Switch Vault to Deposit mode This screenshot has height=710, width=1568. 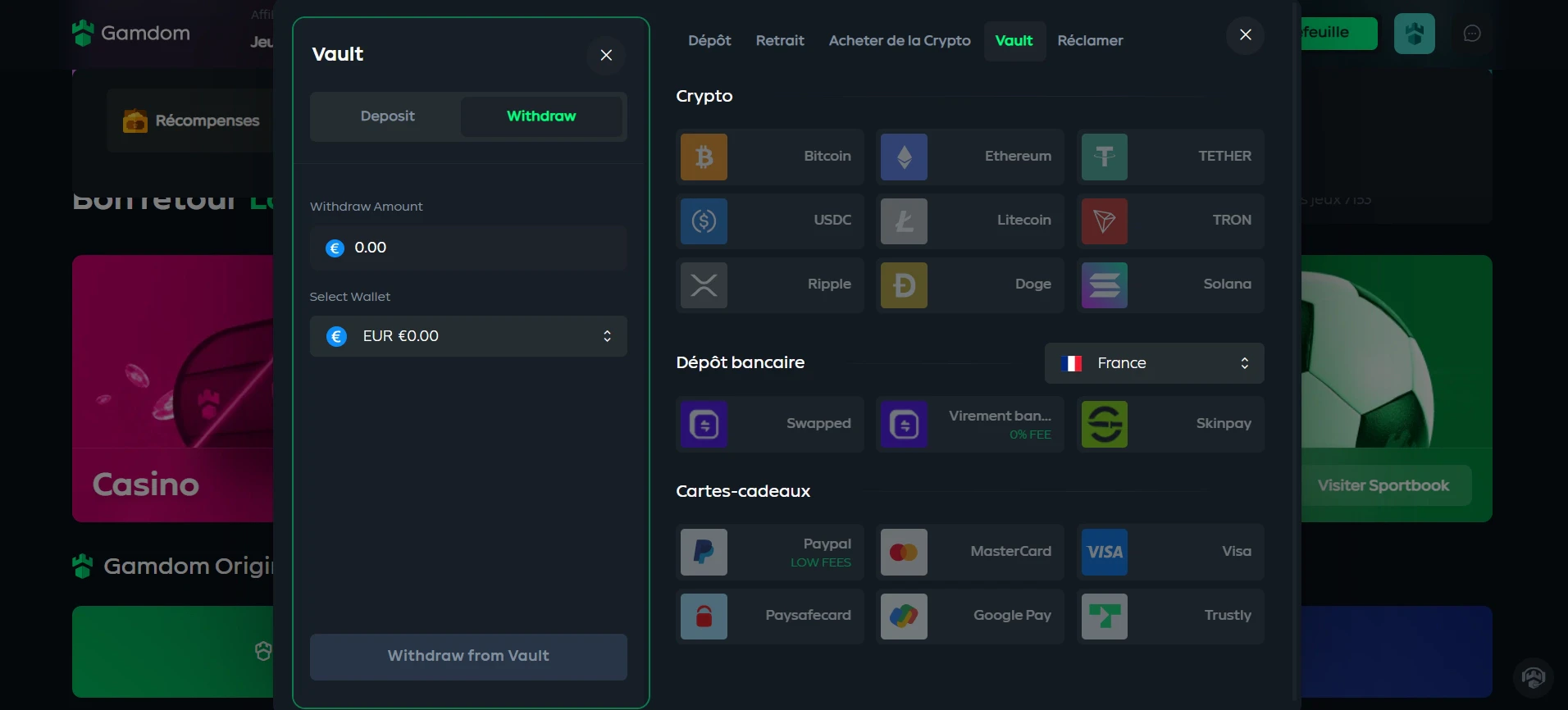387,116
